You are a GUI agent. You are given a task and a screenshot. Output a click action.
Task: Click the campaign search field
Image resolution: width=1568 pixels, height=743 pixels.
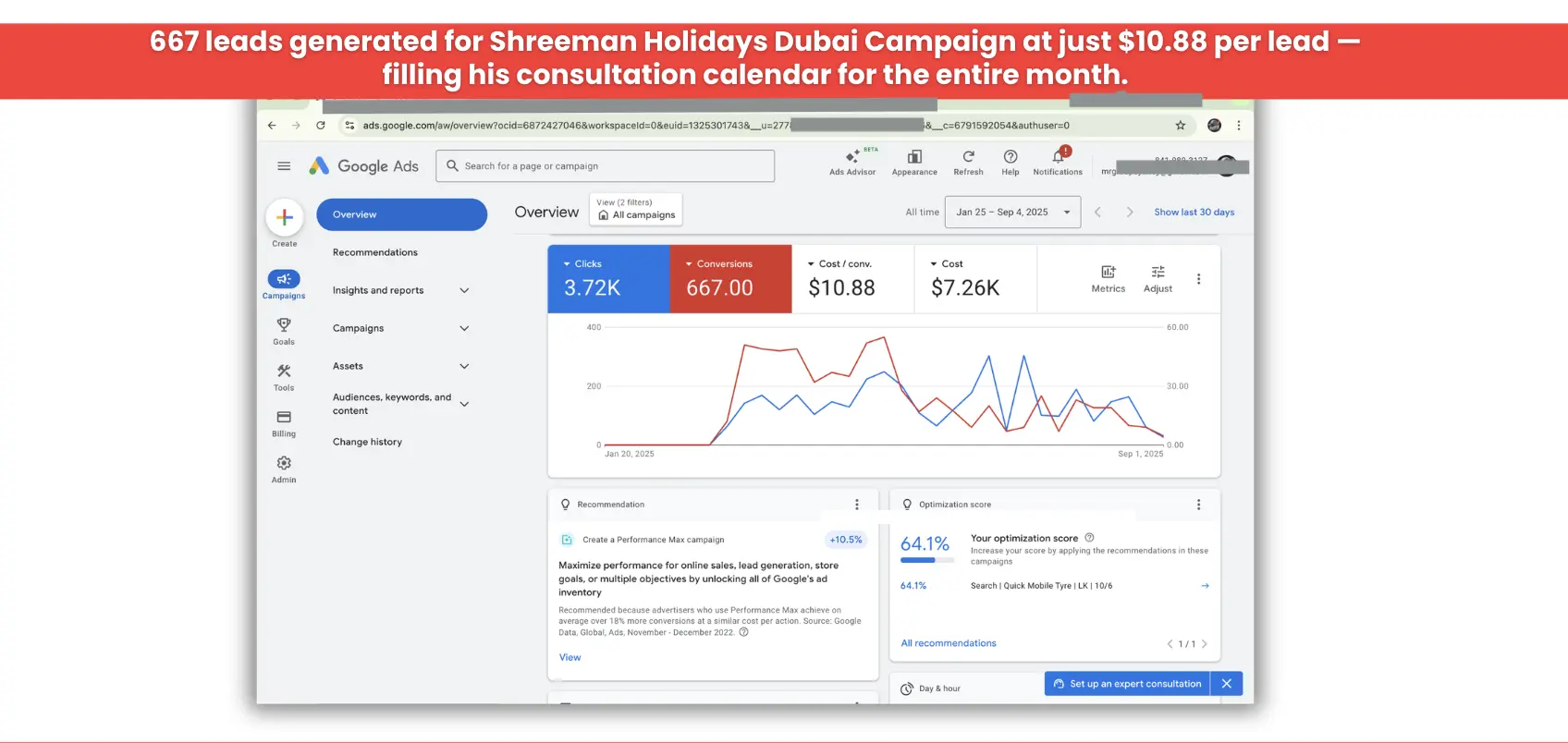(x=606, y=166)
